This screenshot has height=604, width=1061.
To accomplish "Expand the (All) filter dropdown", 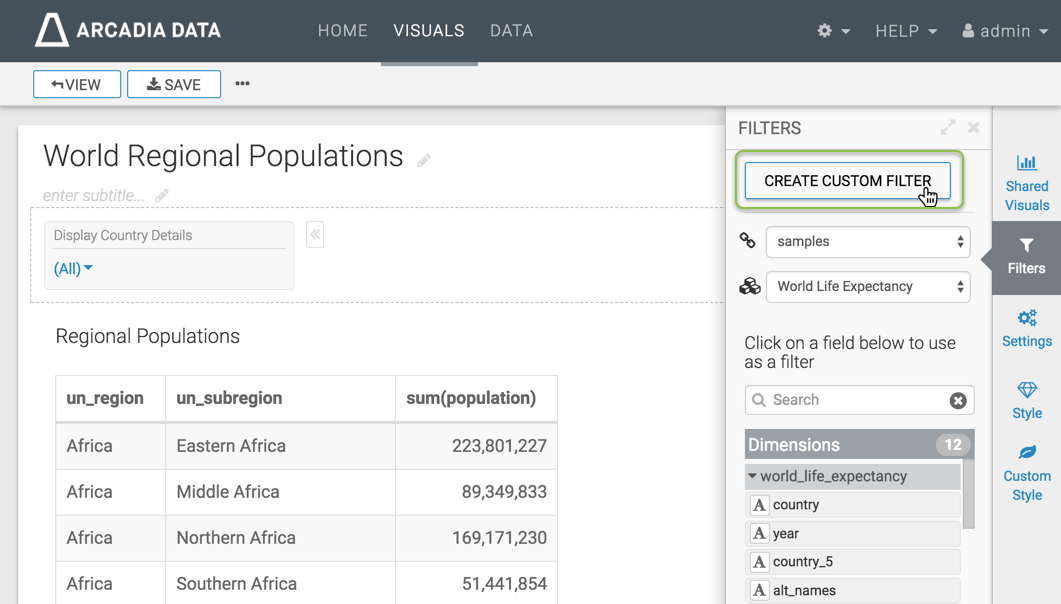I will coord(73,268).
